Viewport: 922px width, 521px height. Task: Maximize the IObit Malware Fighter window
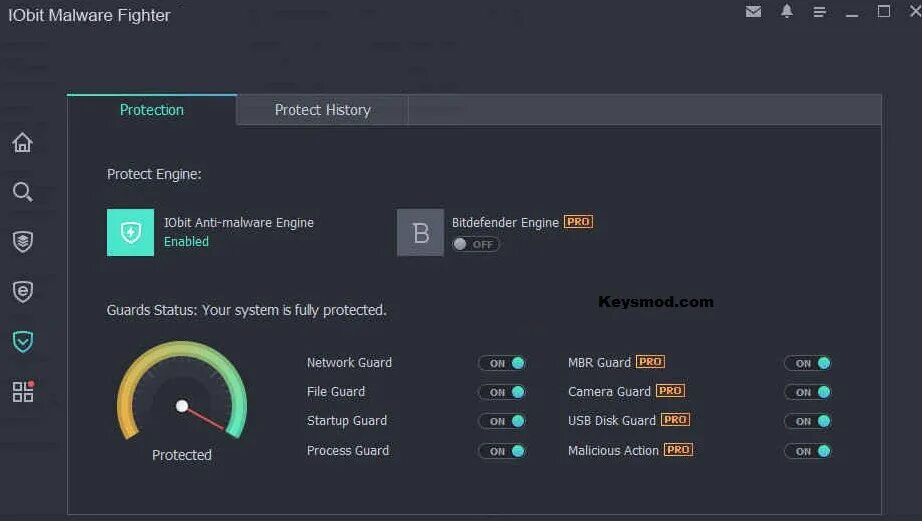pos(884,11)
